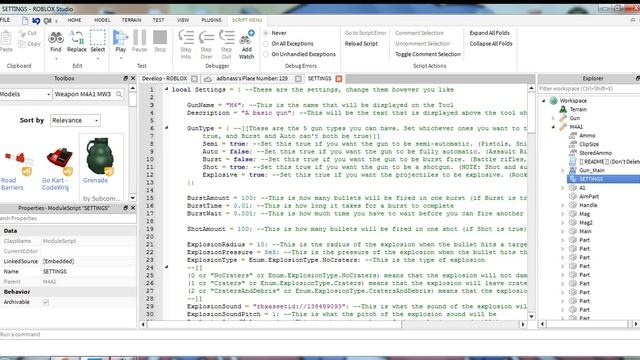Click the Select tool icon
Image resolution: width=640 pixels, height=360 pixels.
pyautogui.click(x=98, y=38)
